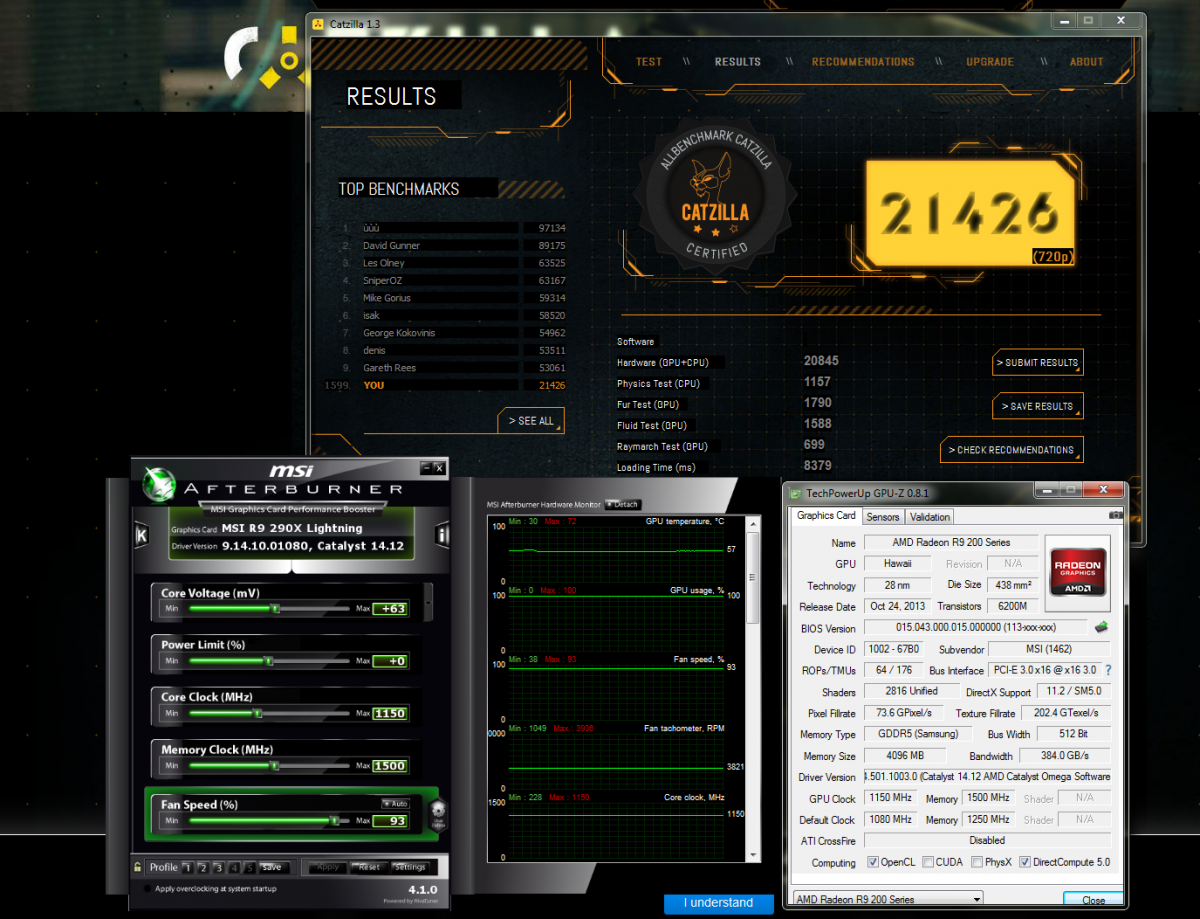Select Afterburner profile slot 1
The image size is (1200, 919).
click(187, 868)
